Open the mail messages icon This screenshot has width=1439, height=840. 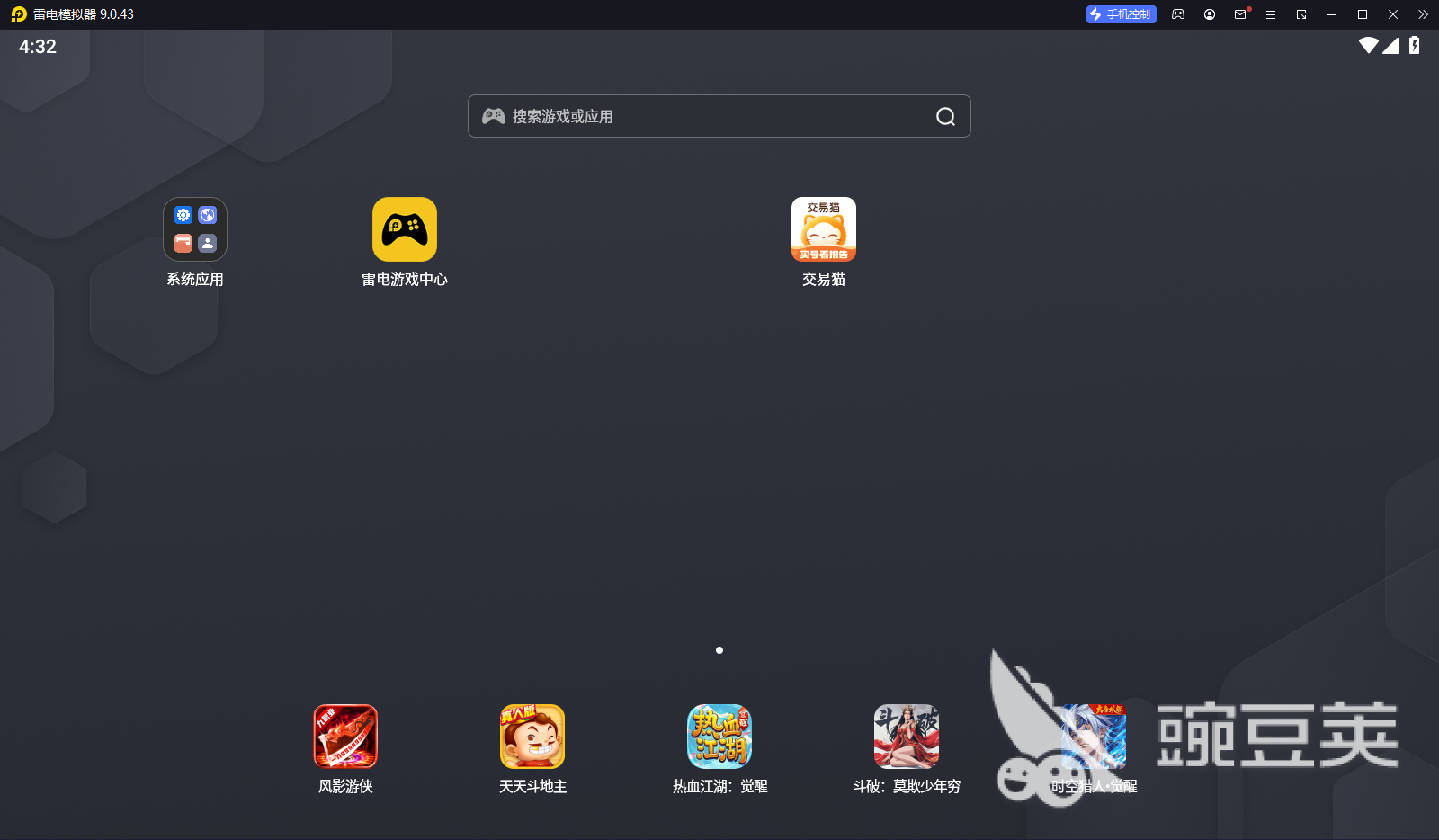coord(1240,14)
